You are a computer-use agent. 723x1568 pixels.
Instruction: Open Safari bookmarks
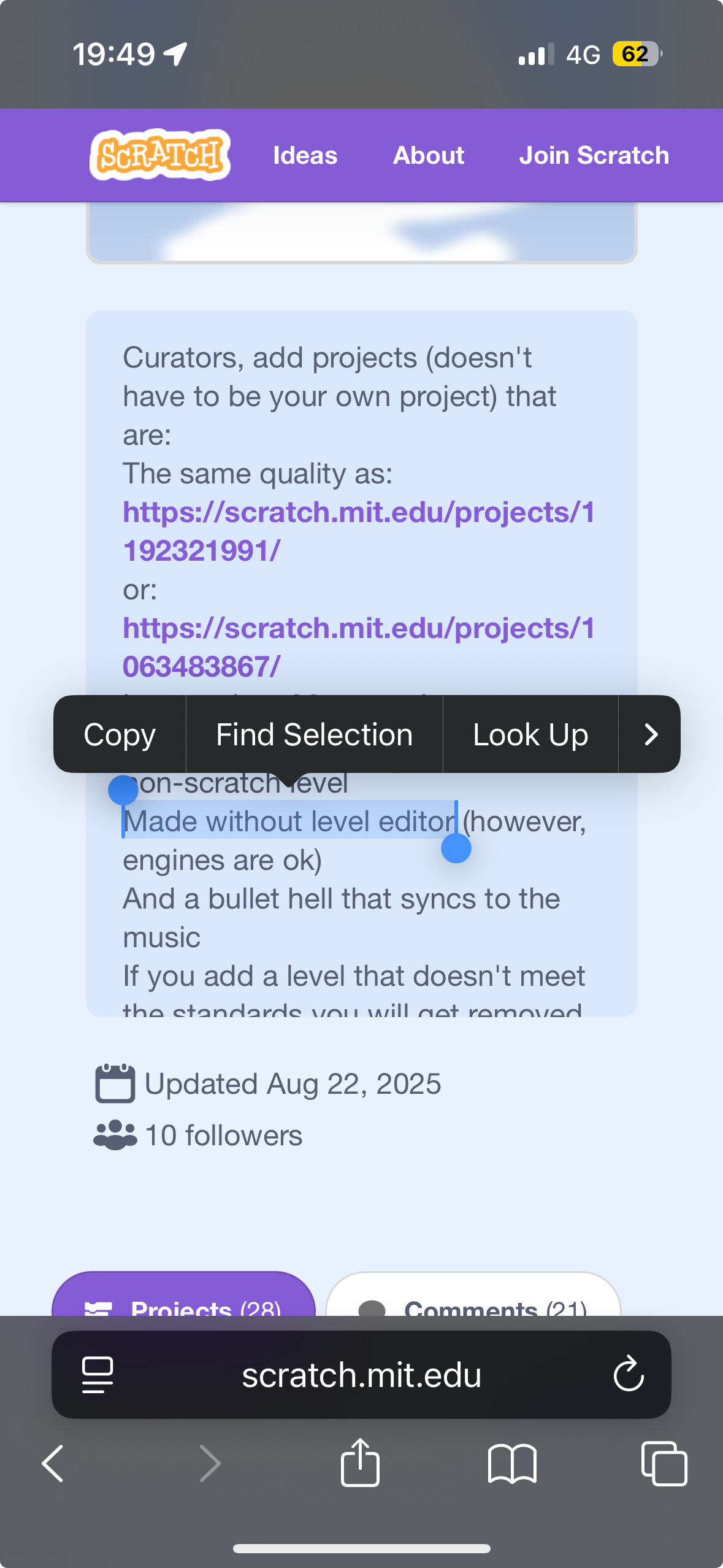[x=512, y=1464]
